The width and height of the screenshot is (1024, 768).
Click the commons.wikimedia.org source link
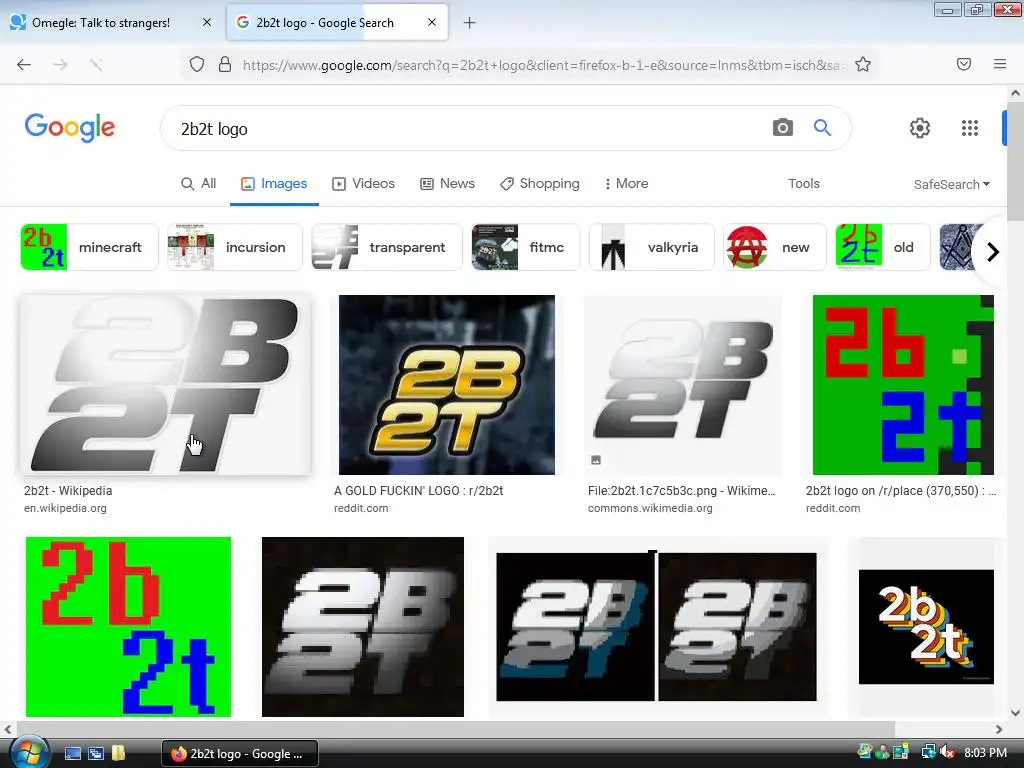[650, 508]
